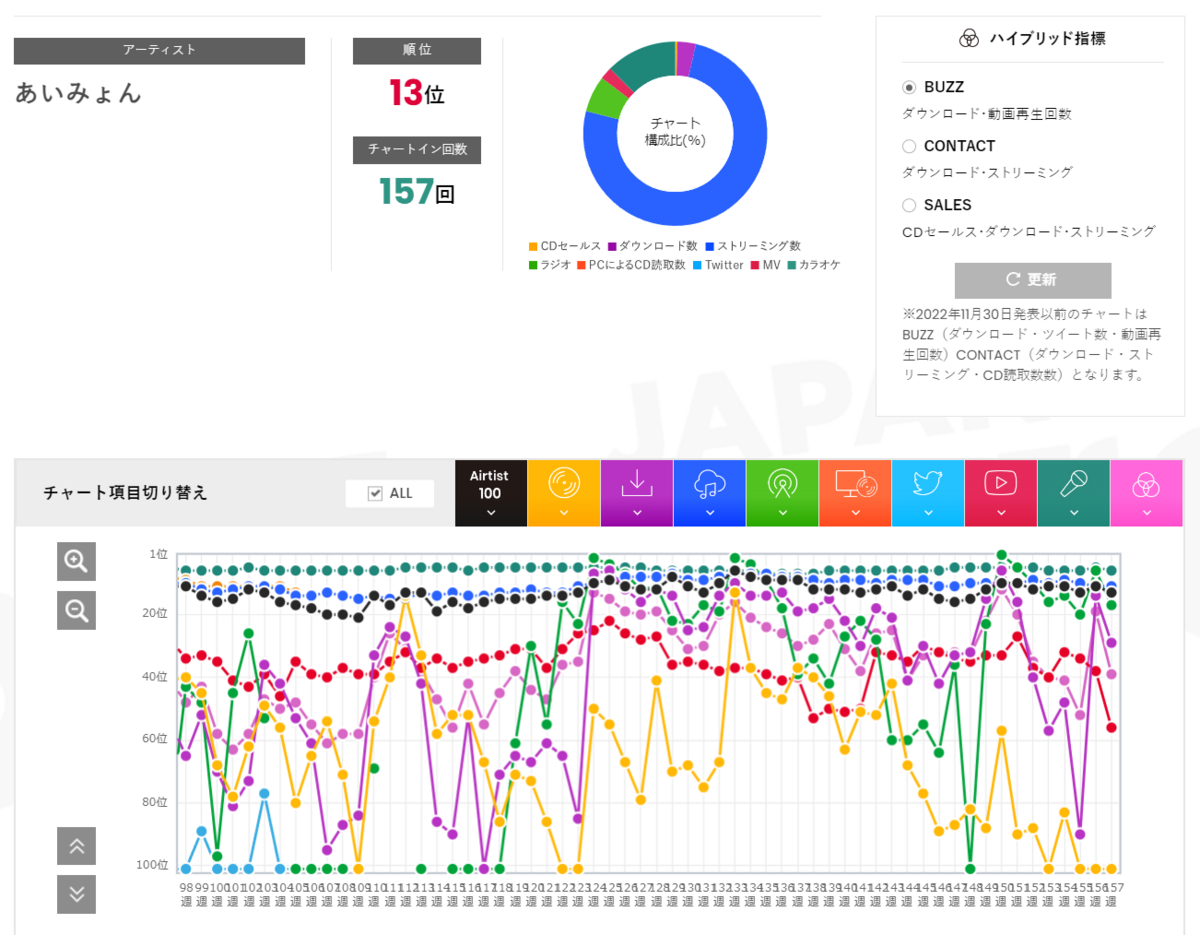Expand chevron under the Twitter tab

929,513
